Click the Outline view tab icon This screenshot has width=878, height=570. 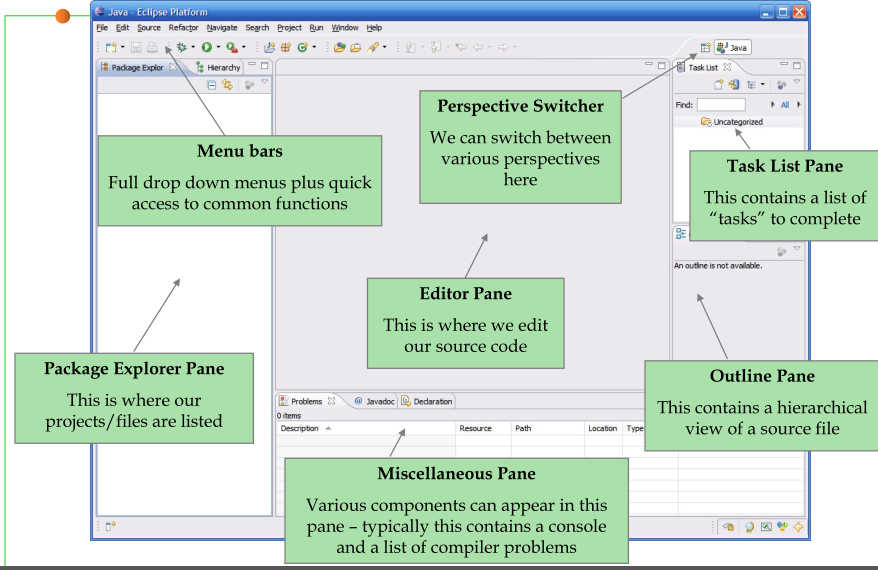pos(681,233)
